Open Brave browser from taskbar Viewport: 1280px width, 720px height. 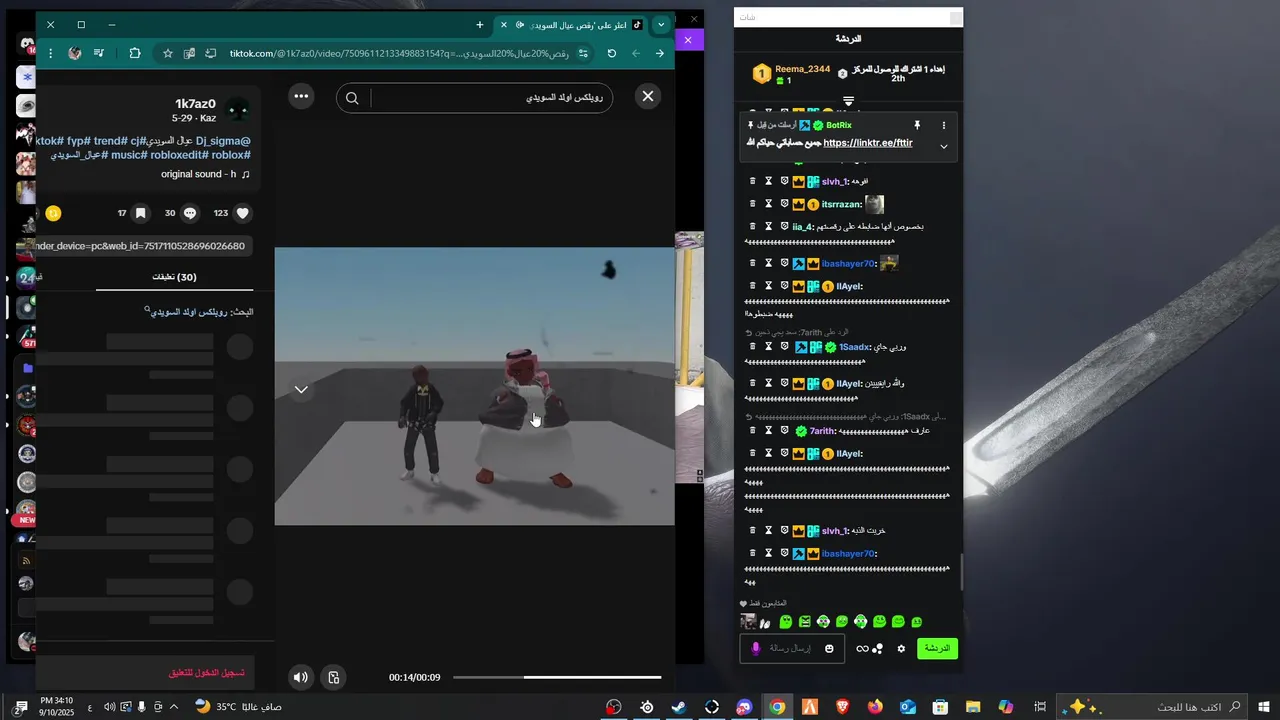[x=842, y=707]
